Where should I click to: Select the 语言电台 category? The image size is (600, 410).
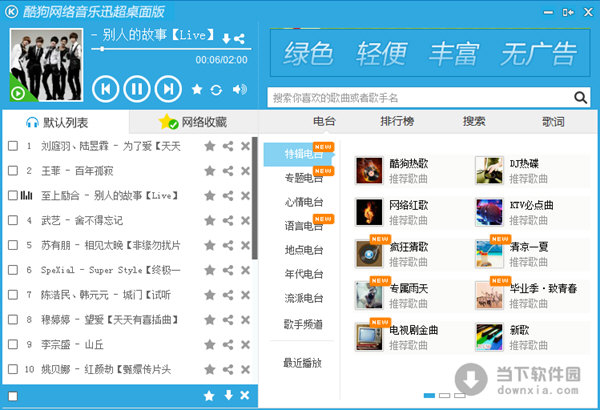304,226
